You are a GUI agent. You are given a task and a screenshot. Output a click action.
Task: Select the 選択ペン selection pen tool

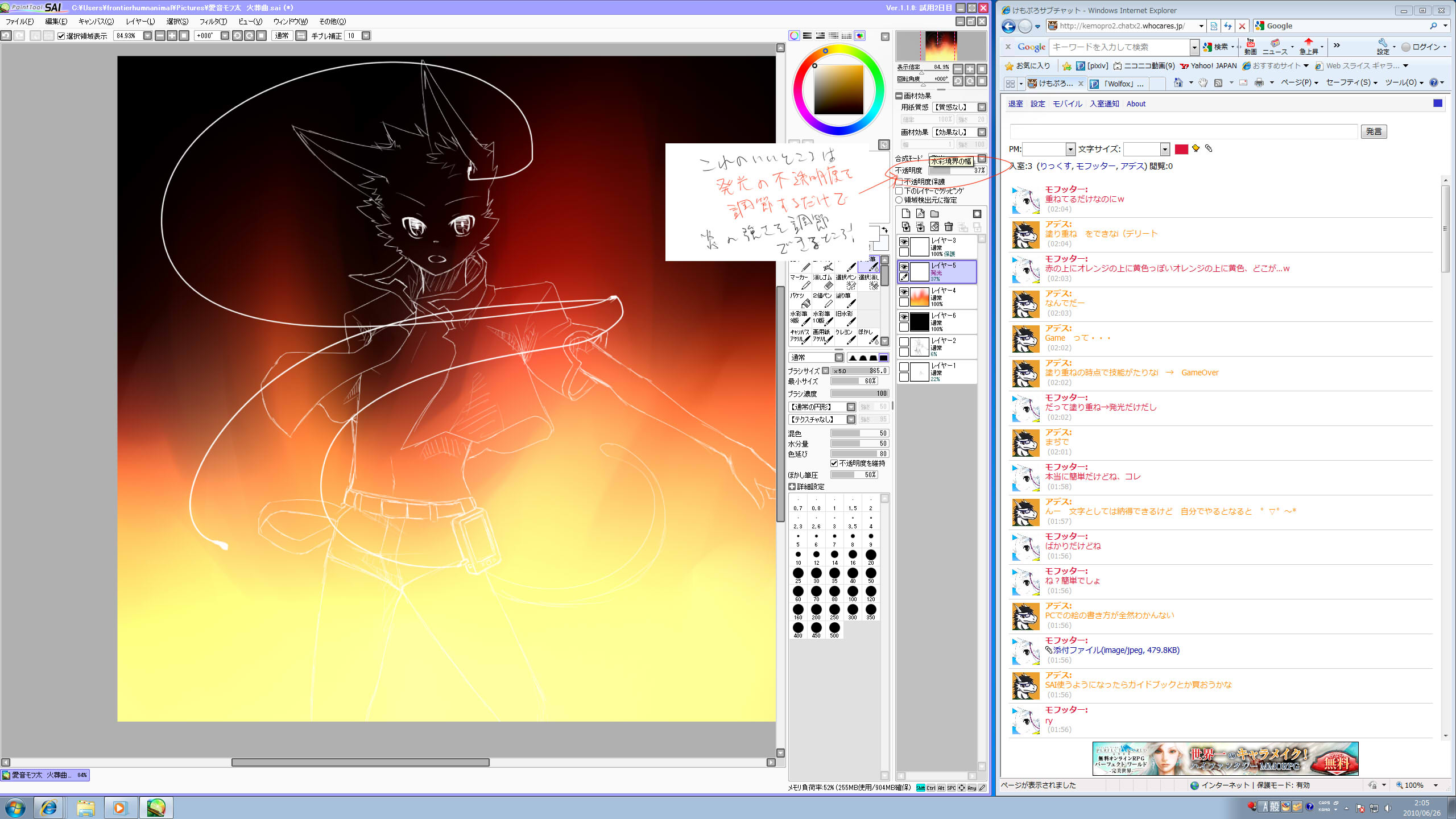(x=846, y=282)
